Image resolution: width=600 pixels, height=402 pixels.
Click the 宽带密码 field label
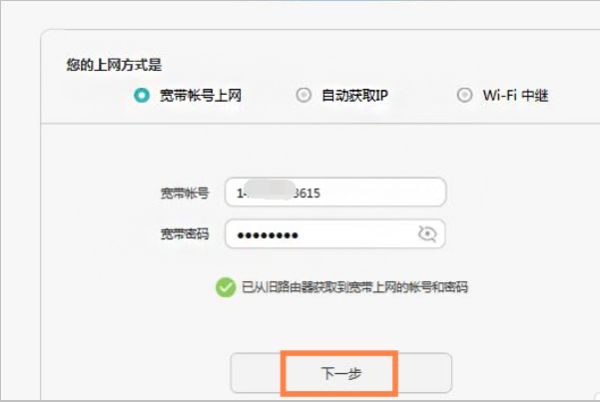(x=184, y=234)
